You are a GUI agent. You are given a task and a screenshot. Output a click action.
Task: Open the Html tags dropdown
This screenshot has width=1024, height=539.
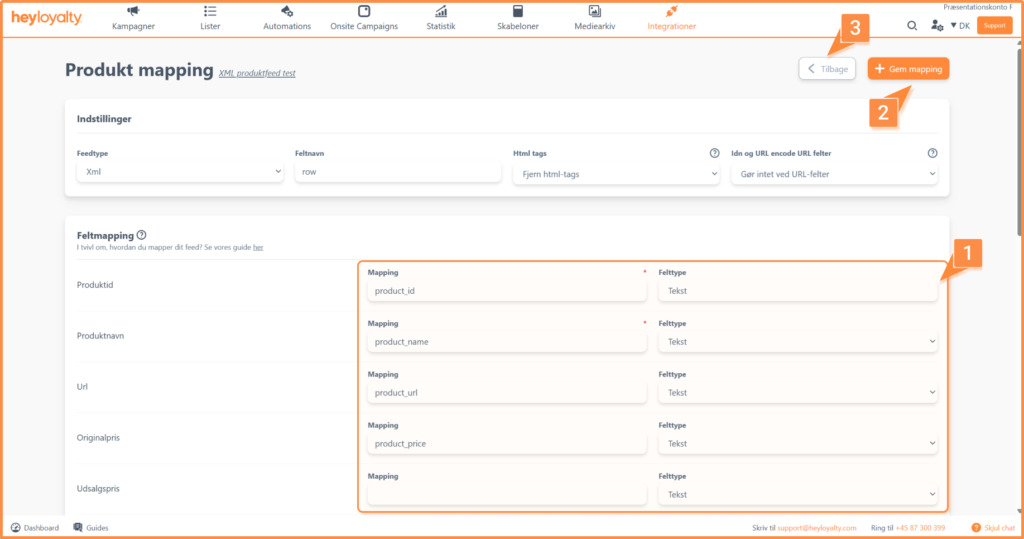(x=615, y=173)
